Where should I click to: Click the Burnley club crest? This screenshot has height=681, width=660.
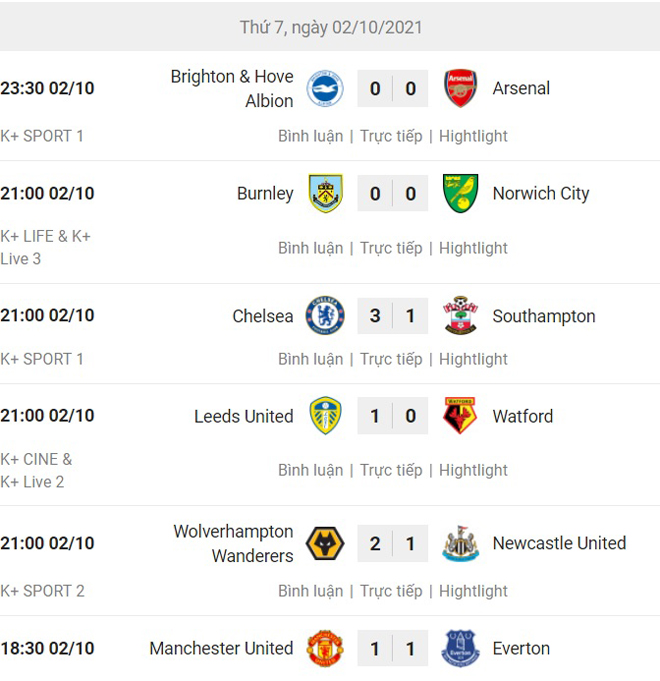pyautogui.click(x=324, y=194)
